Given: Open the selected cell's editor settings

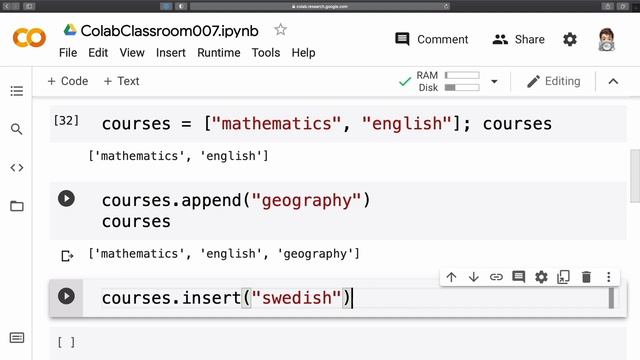Looking at the screenshot, I should click(541, 277).
